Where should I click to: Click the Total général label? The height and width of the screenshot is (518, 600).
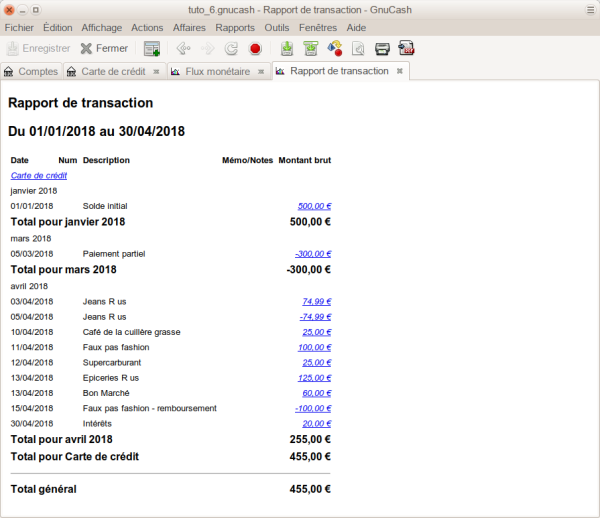pyautogui.click(x=44, y=489)
